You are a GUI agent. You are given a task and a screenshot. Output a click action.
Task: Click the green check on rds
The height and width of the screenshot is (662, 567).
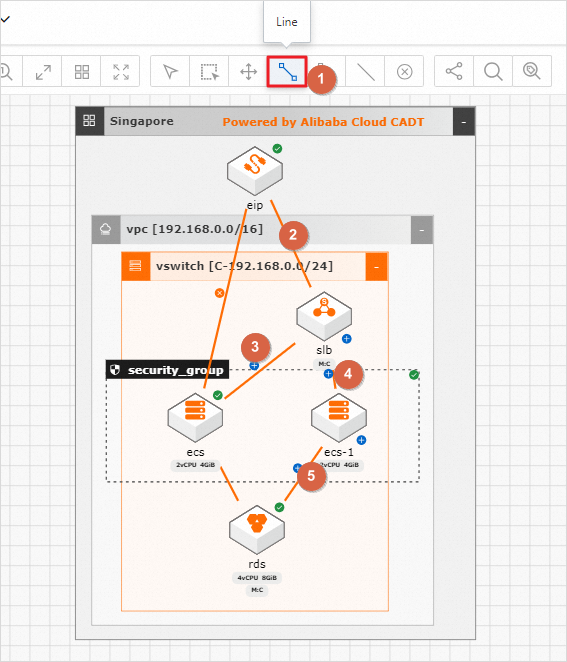pos(279,507)
